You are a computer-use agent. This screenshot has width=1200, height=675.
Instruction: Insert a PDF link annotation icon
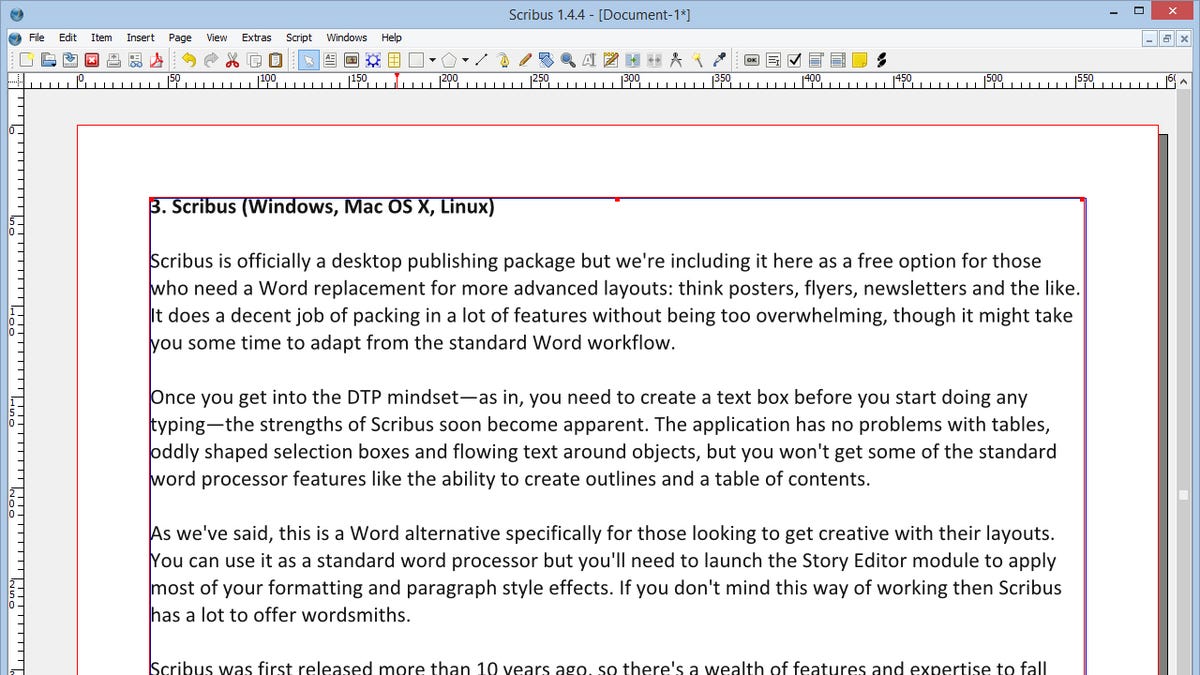tap(881, 60)
